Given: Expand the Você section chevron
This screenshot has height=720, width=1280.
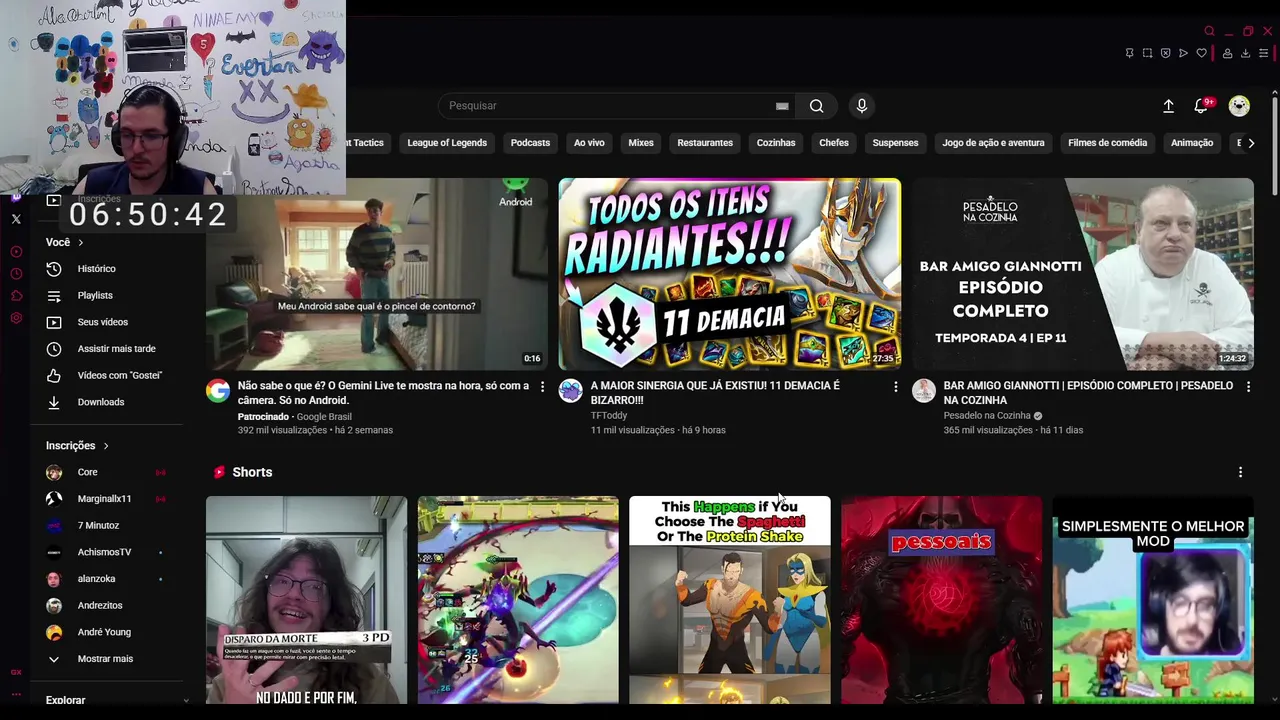Looking at the screenshot, I should [x=80, y=242].
